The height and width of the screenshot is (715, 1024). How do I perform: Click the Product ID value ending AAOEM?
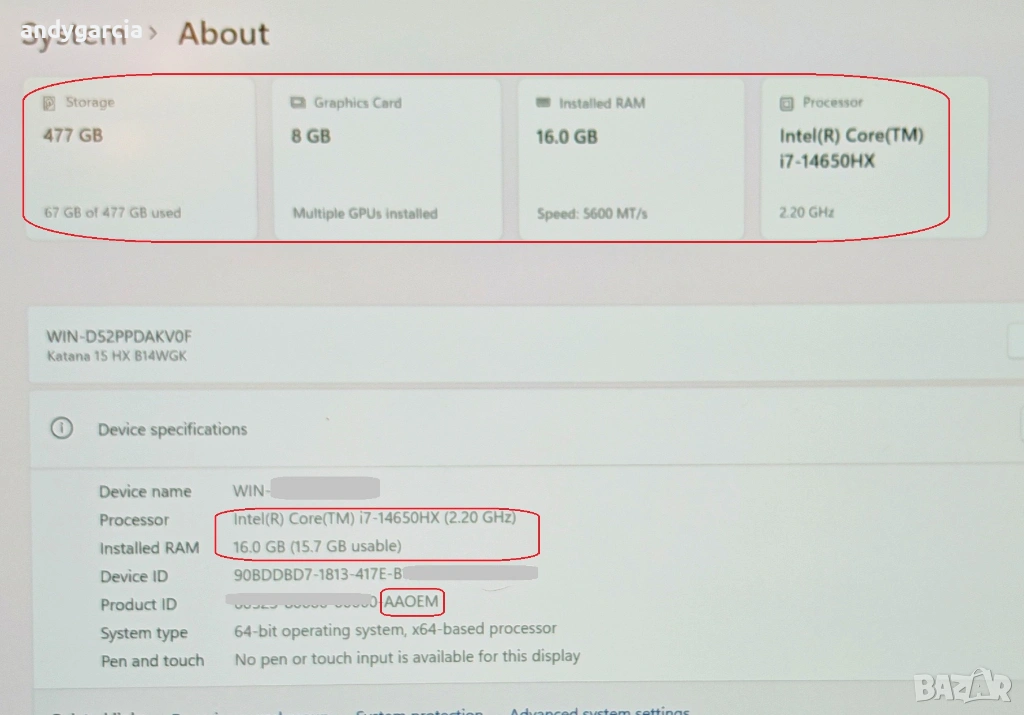pyautogui.click(x=411, y=602)
